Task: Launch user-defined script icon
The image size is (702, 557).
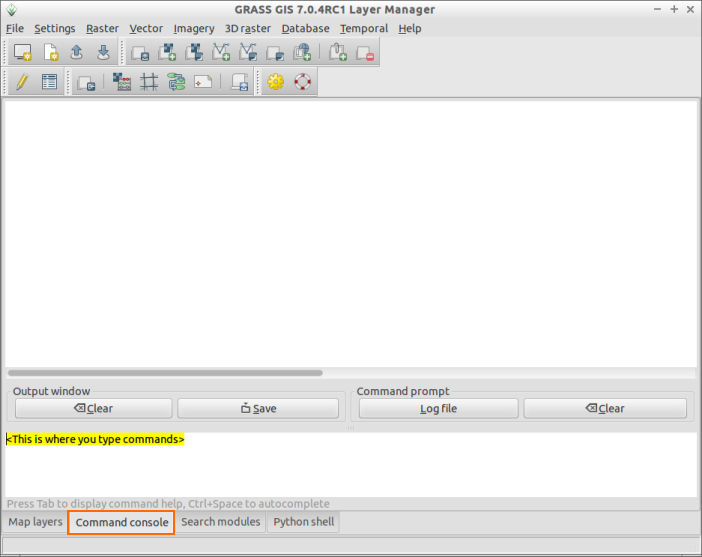Action: 240,82
